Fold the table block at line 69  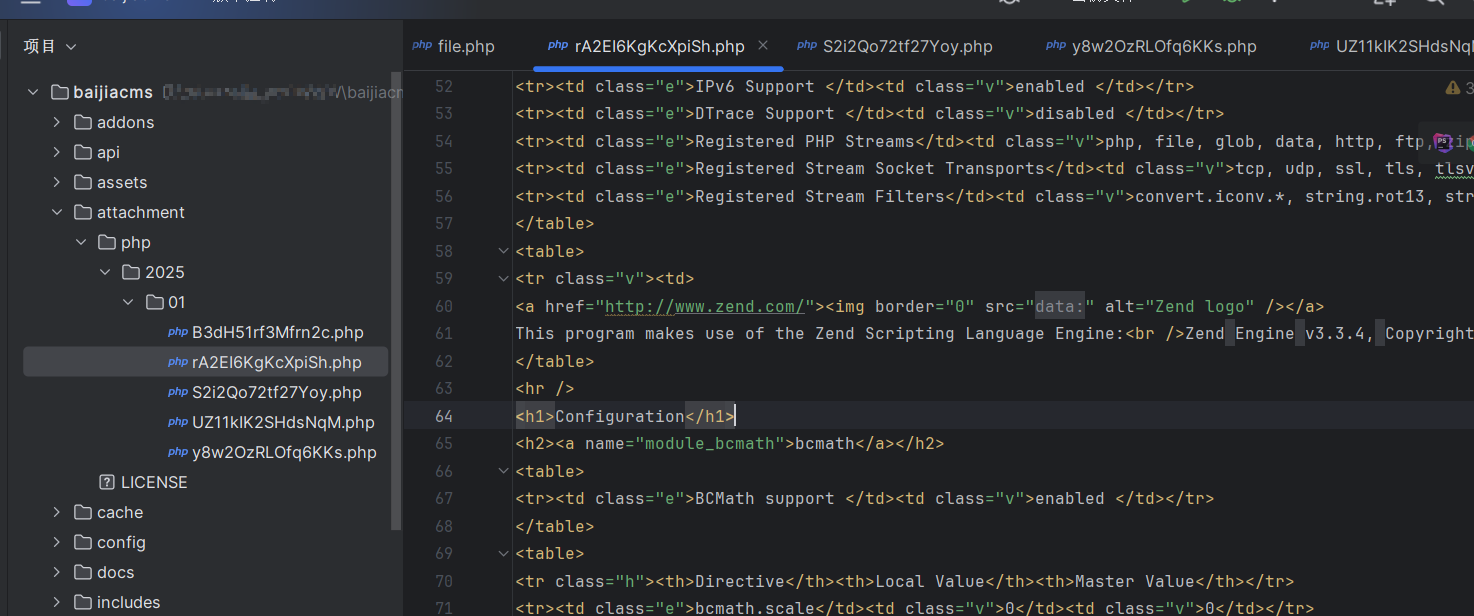click(x=503, y=553)
